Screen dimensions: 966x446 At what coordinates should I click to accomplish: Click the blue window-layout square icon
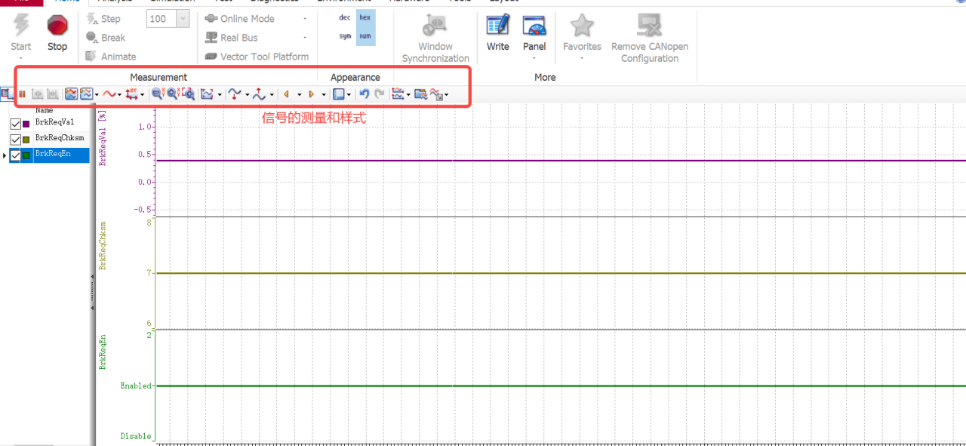(338, 94)
